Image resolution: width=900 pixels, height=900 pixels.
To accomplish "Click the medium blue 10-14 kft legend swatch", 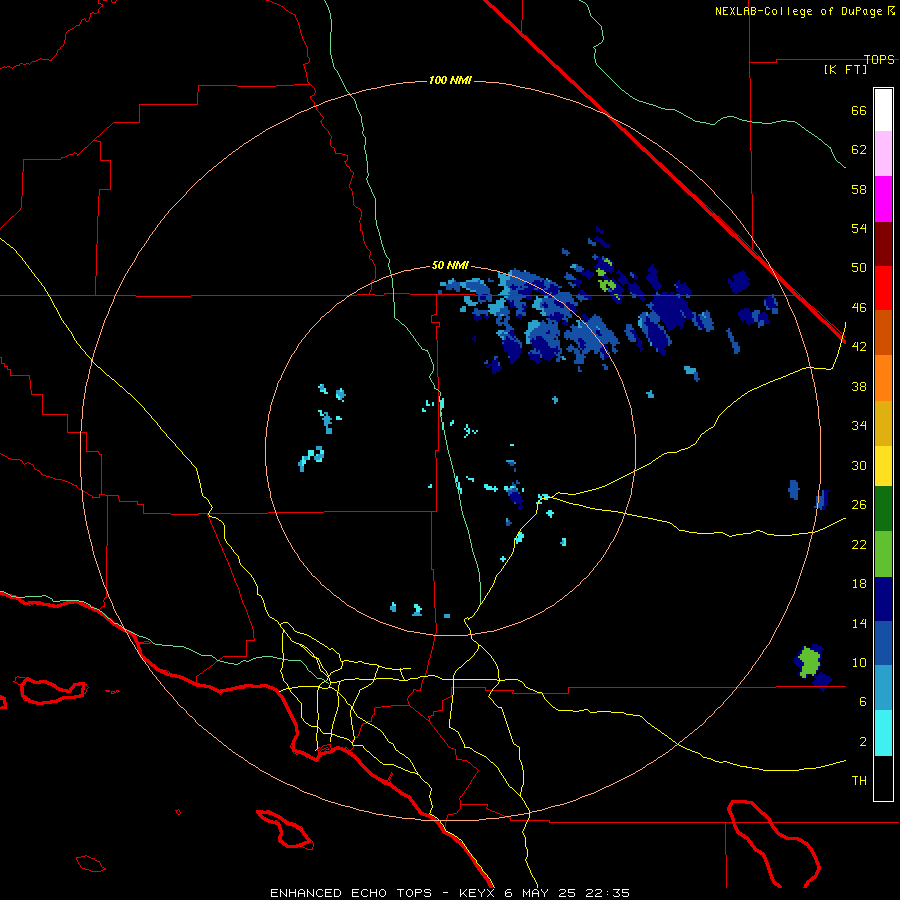I will 883,643.
